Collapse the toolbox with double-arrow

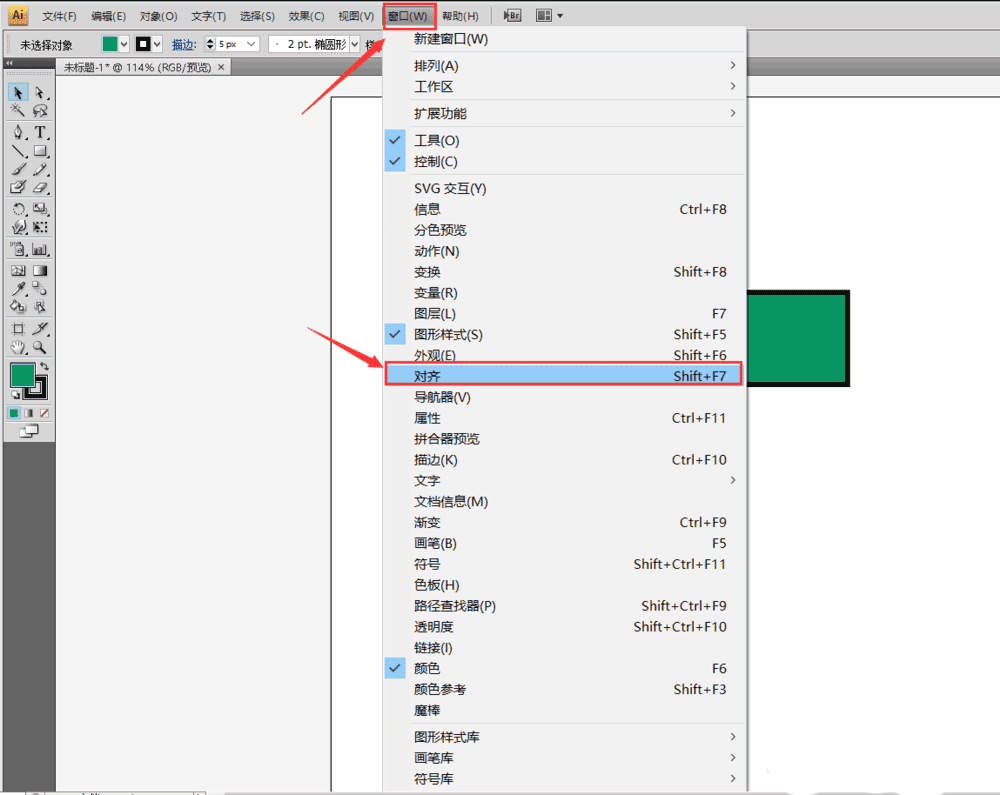[x=9, y=63]
